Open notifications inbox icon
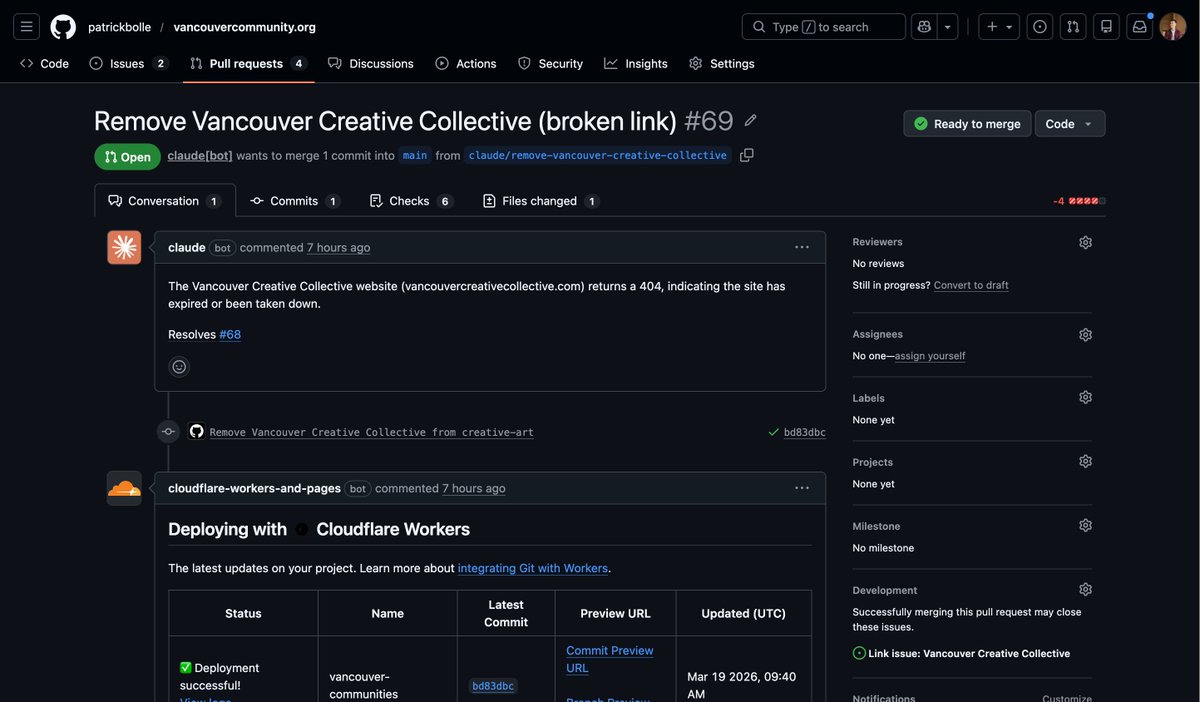The height and width of the screenshot is (702, 1200). 1139,27
